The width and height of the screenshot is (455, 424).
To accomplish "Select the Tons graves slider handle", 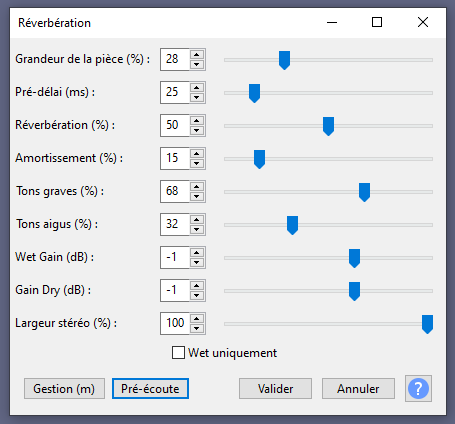I will [364, 192].
